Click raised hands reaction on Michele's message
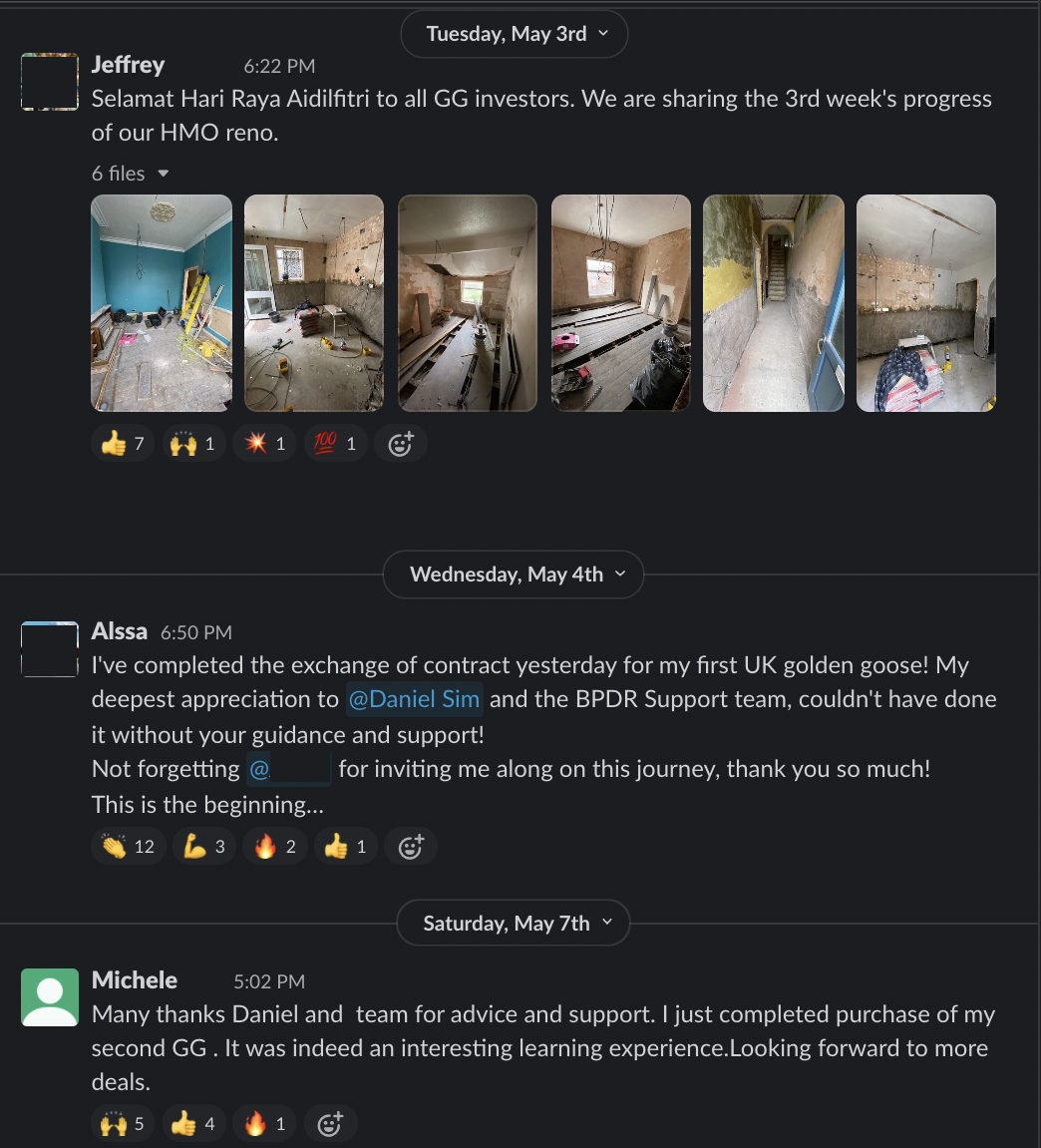The width and height of the screenshot is (1041, 1148). [123, 1123]
